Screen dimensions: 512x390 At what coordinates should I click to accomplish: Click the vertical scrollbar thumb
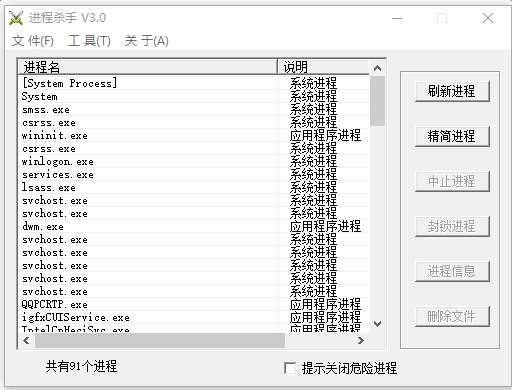(377, 101)
